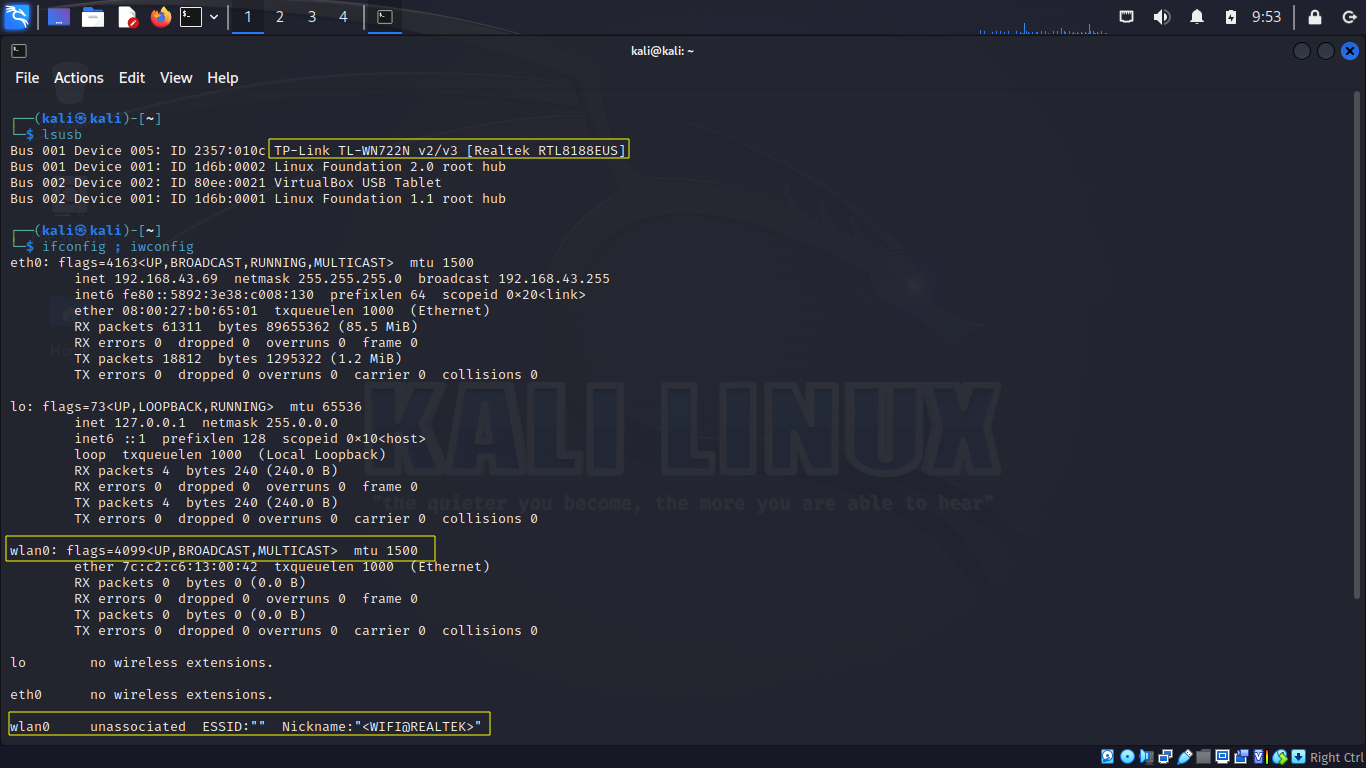
Task: Close the kali@kali terminal window
Action: (x=1350, y=50)
